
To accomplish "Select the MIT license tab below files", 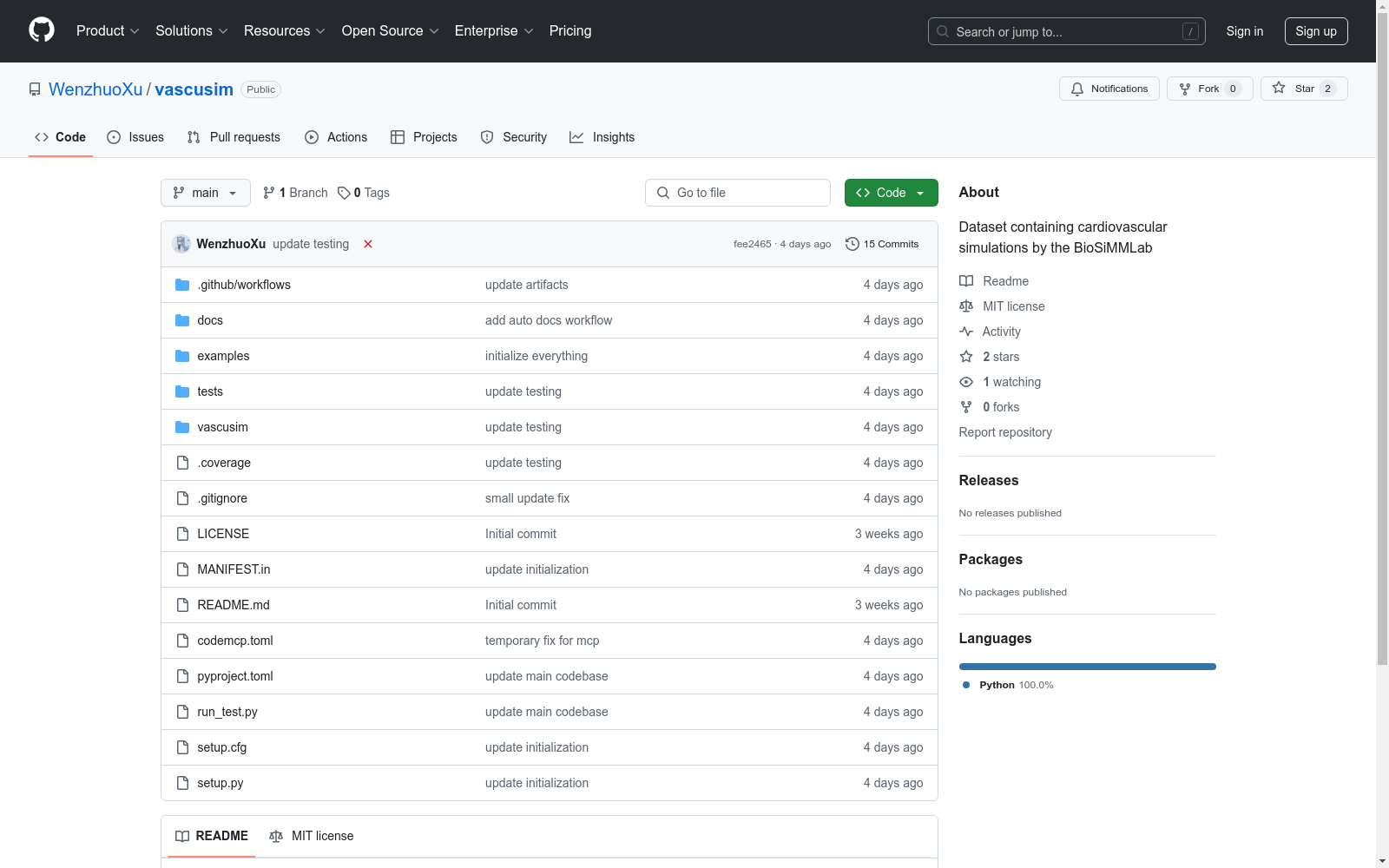I will tap(312, 836).
